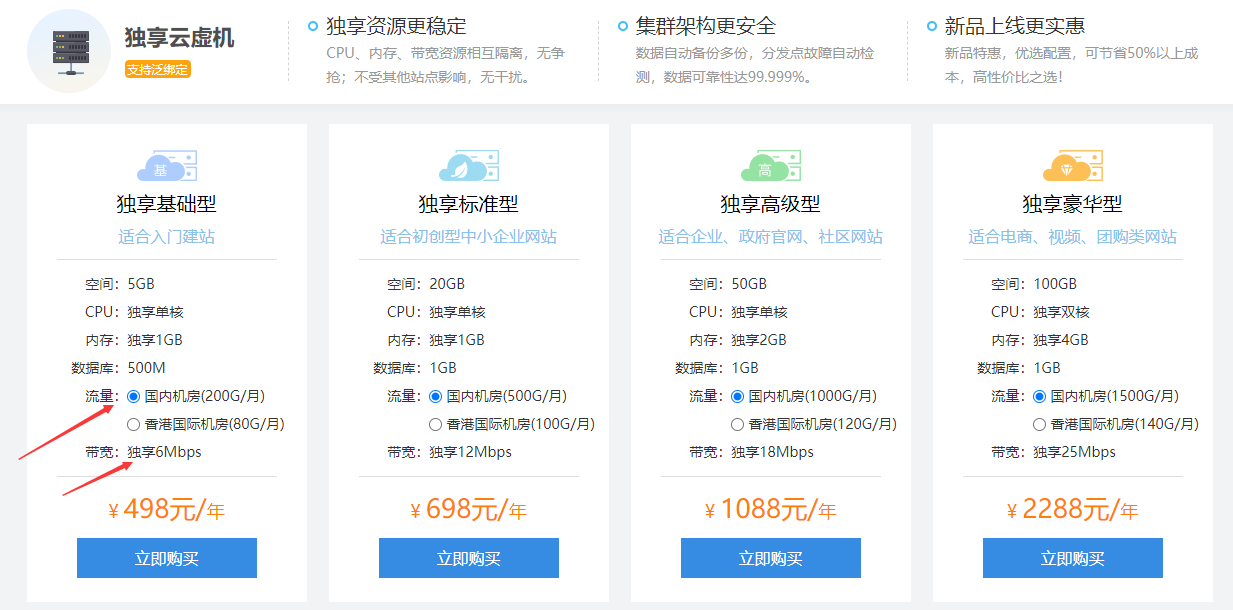Viewport: 1233px width, 610px height.
Task: Click the 独享资源更稳定 heading
Action: coord(396,26)
